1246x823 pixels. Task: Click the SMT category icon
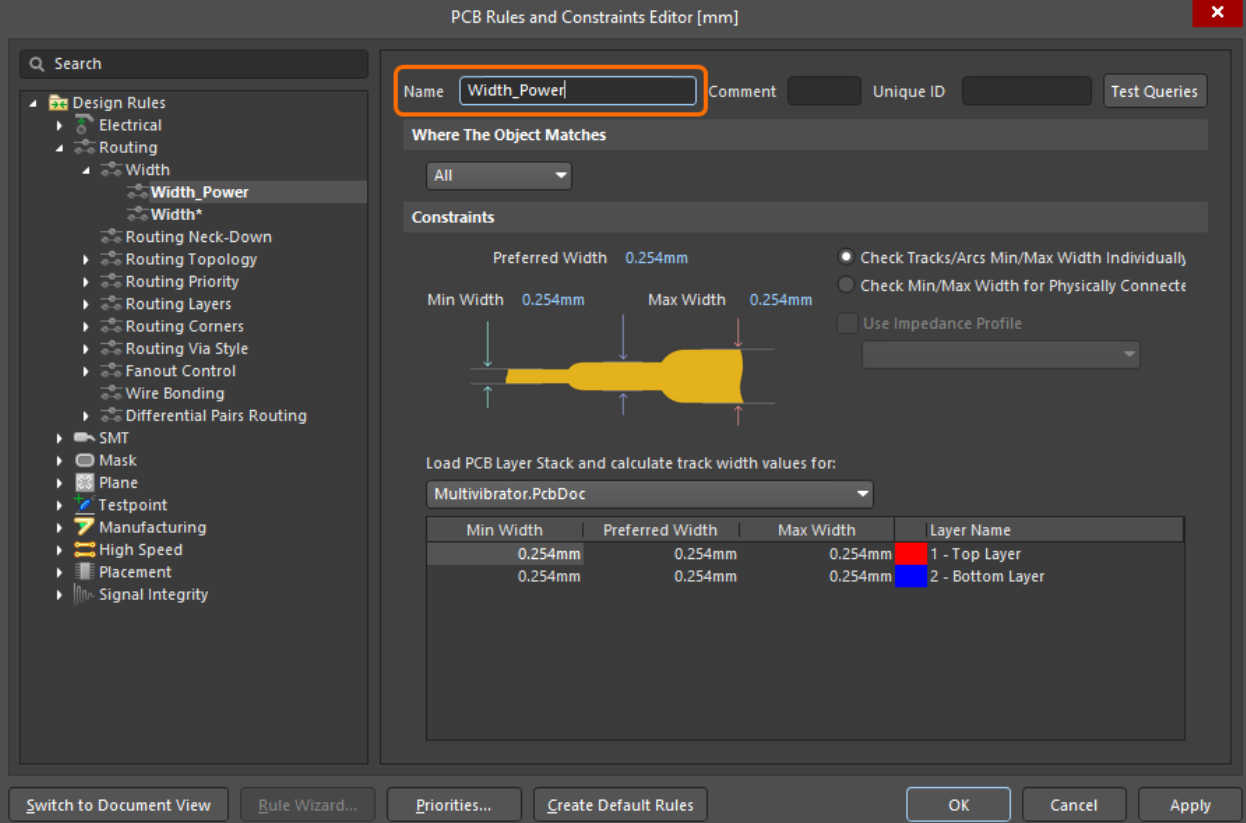85,438
